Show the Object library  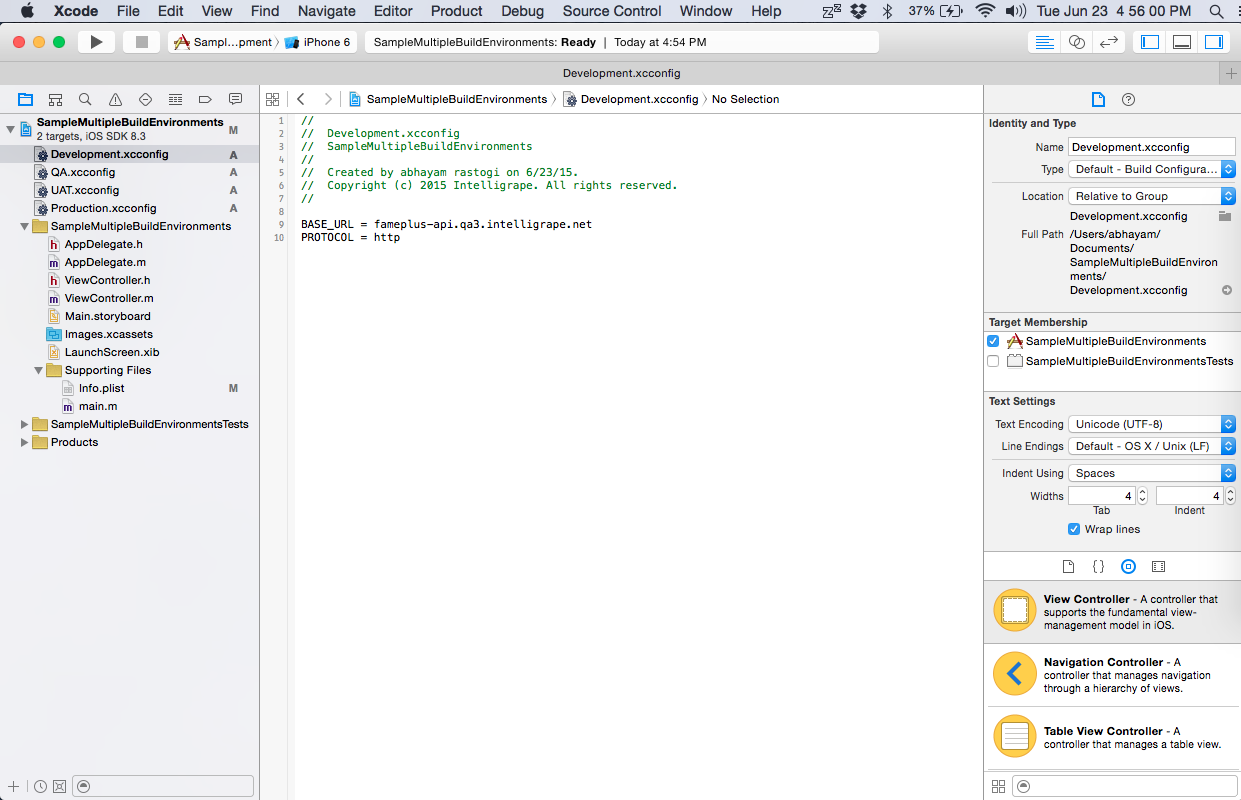click(1128, 566)
